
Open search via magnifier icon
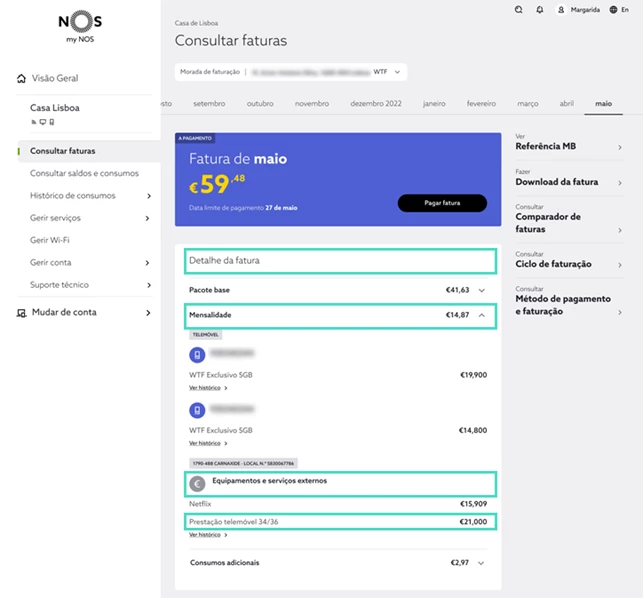click(518, 9)
